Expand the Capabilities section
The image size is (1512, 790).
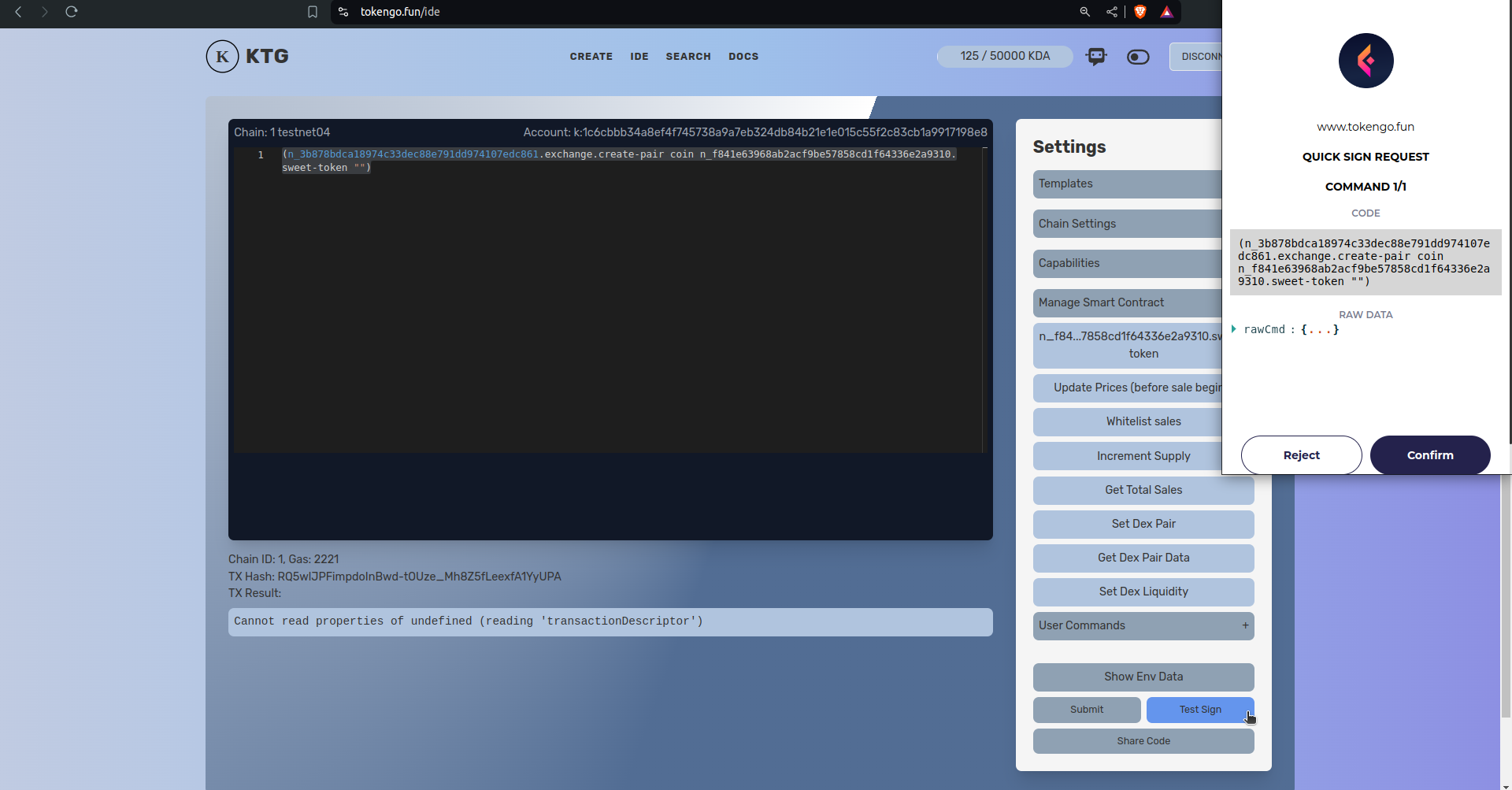tap(1127, 263)
